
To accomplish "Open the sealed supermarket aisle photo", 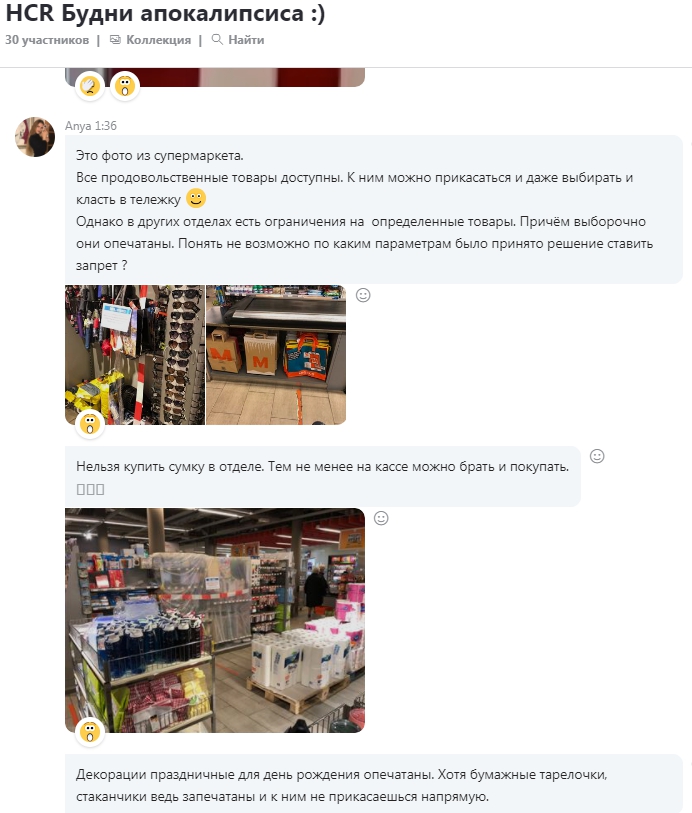I will pyautogui.click(x=215, y=620).
